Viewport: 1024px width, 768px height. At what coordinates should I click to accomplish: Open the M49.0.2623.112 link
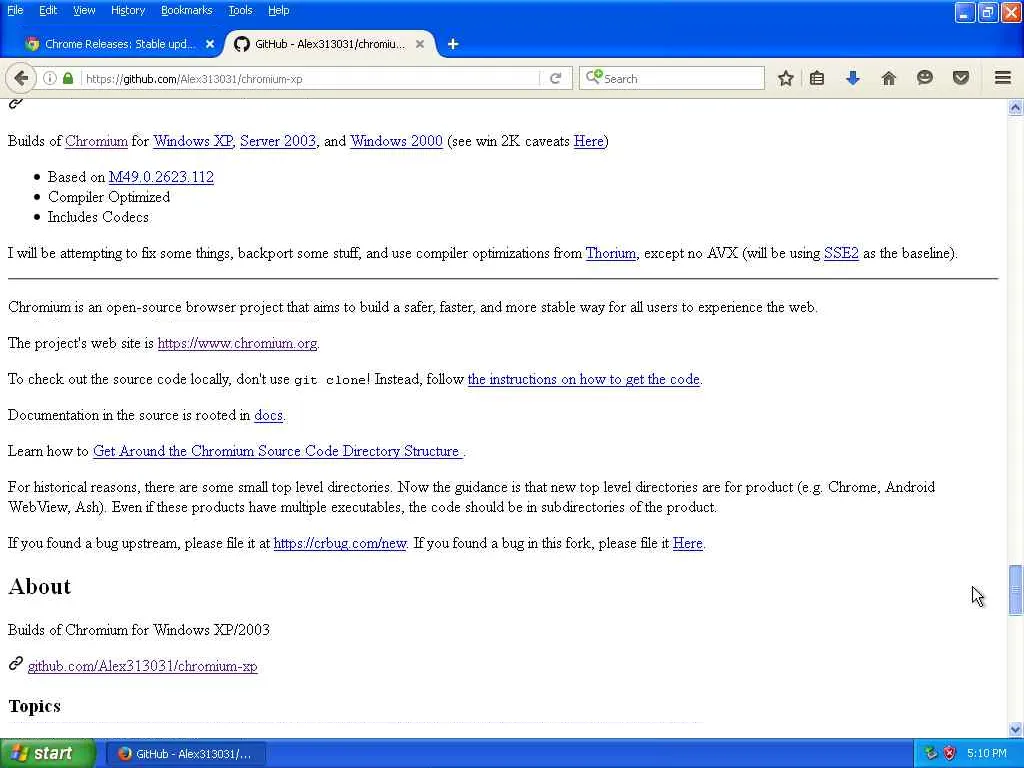161,177
